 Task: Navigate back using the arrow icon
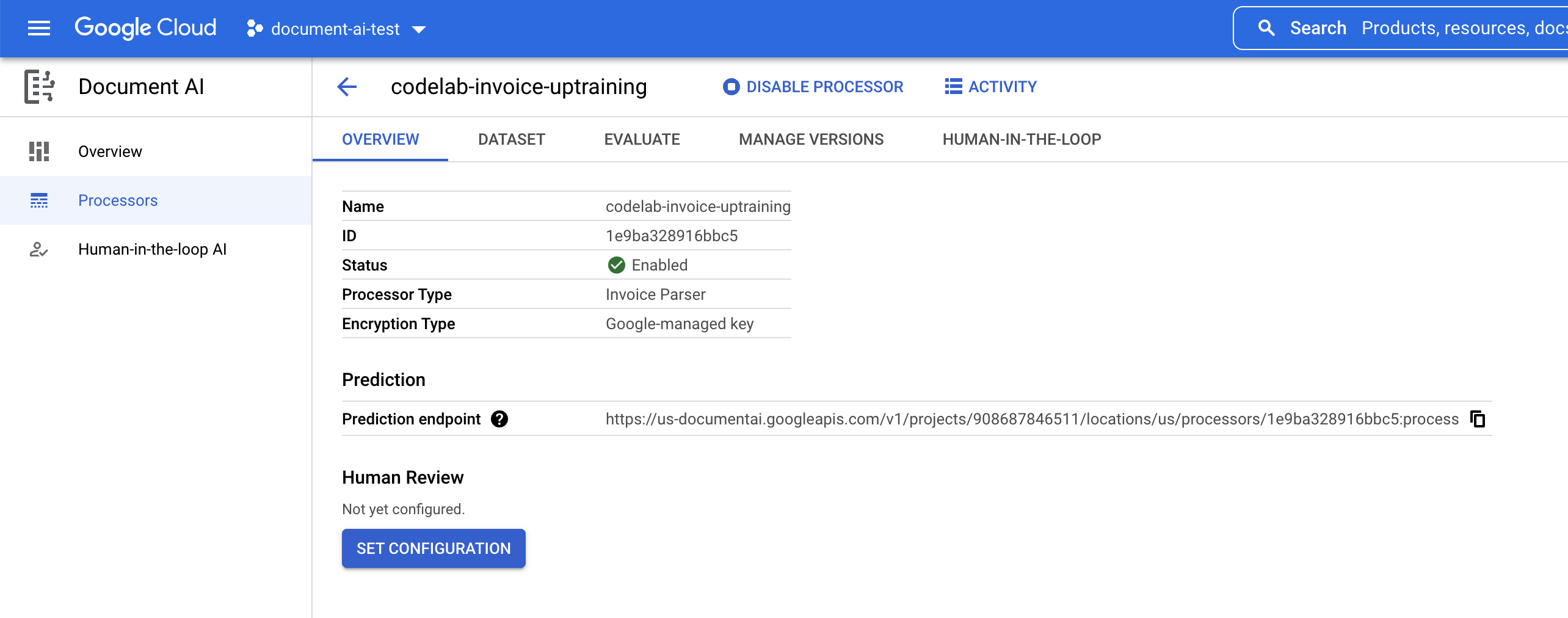point(347,87)
